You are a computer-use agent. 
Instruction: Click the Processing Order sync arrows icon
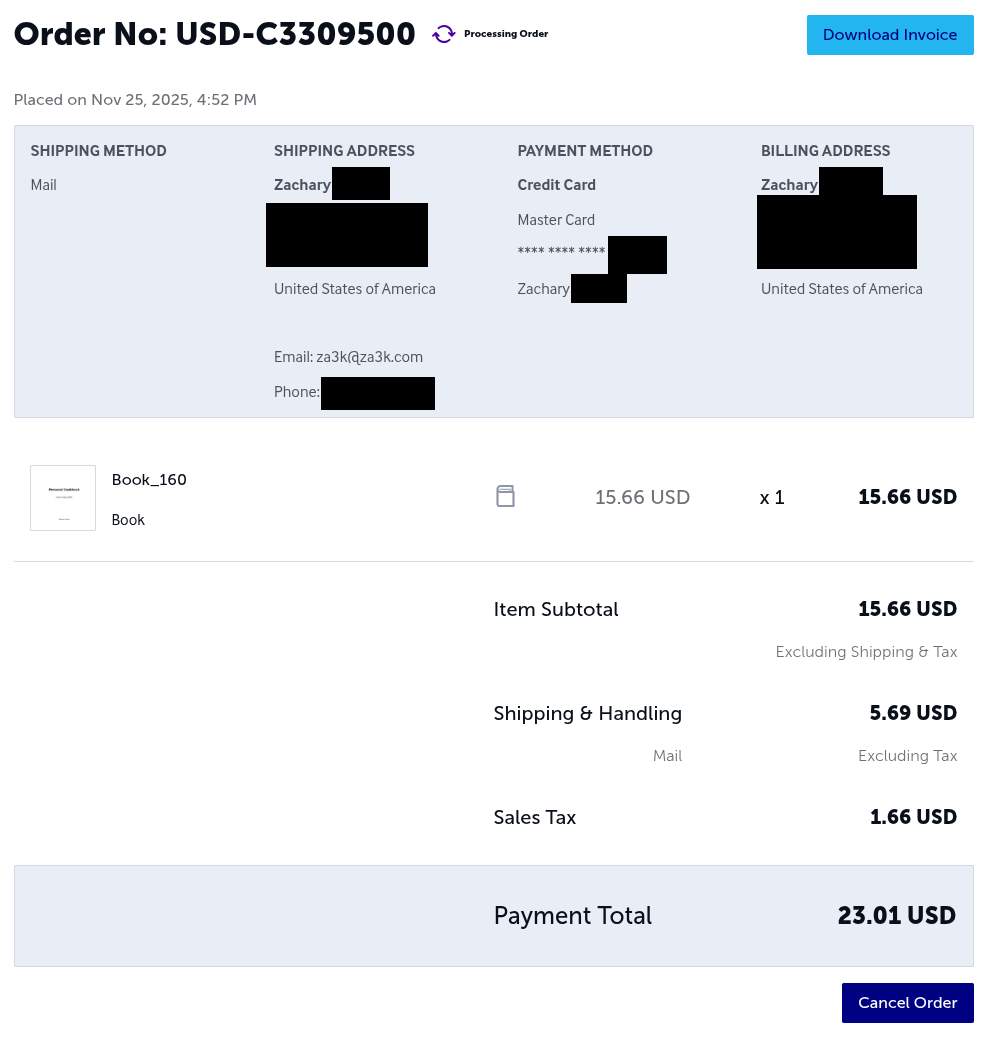(443, 35)
